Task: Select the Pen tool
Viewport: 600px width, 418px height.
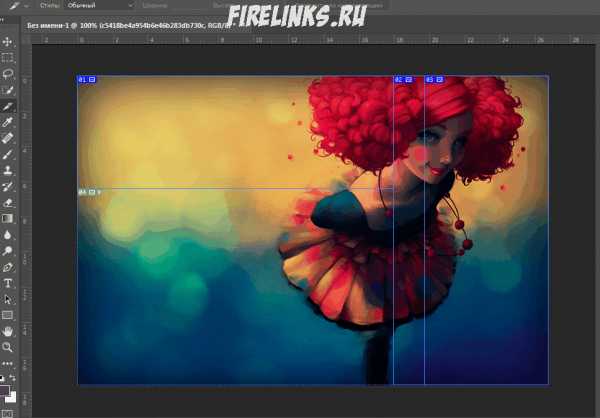Action: pos(7,267)
